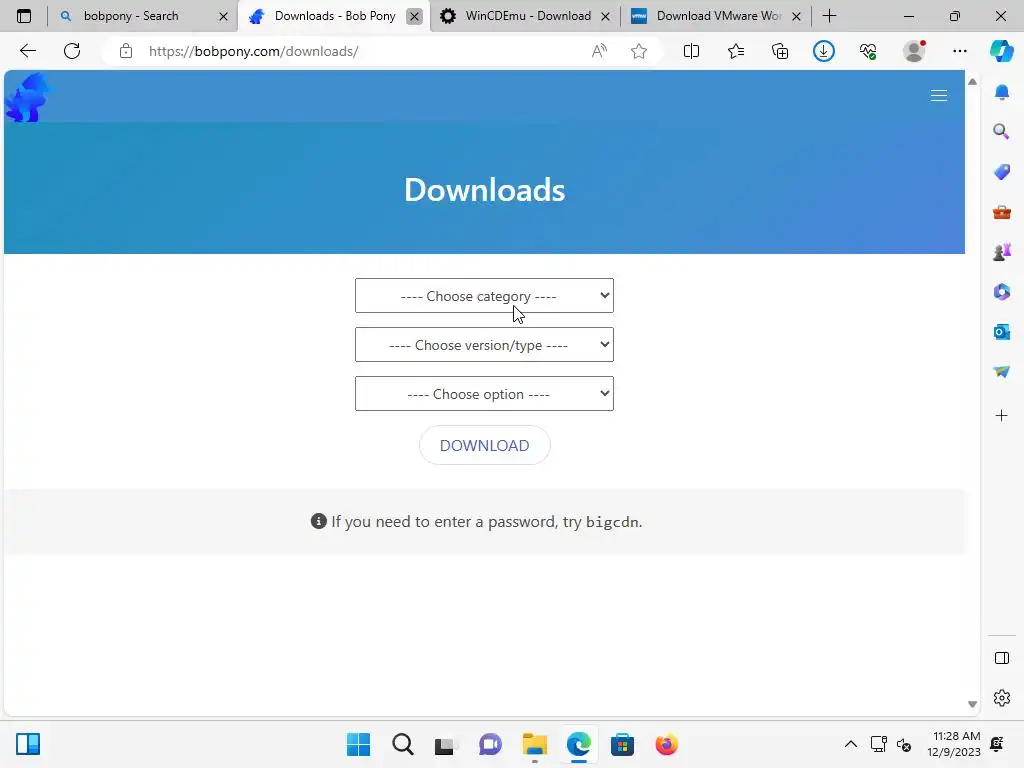Screen dimensions: 1024x768
Task: Open the Favorites list
Action: (736, 51)
